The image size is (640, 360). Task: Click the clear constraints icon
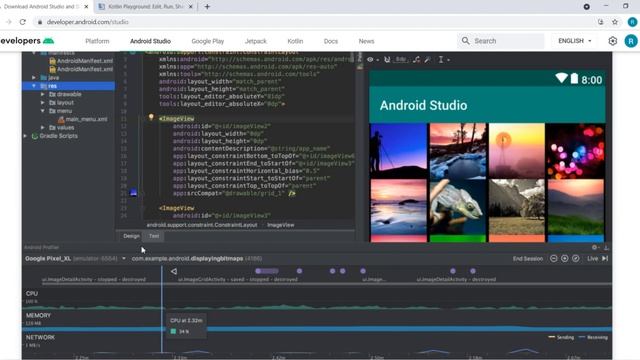(416, 60)
